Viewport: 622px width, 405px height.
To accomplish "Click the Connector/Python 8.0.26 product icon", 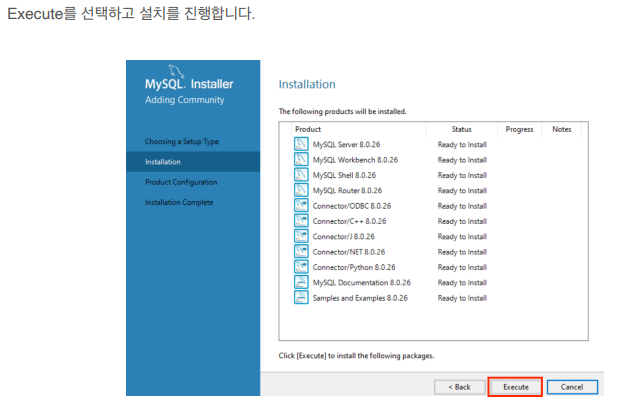I will (x=301, y=267).
